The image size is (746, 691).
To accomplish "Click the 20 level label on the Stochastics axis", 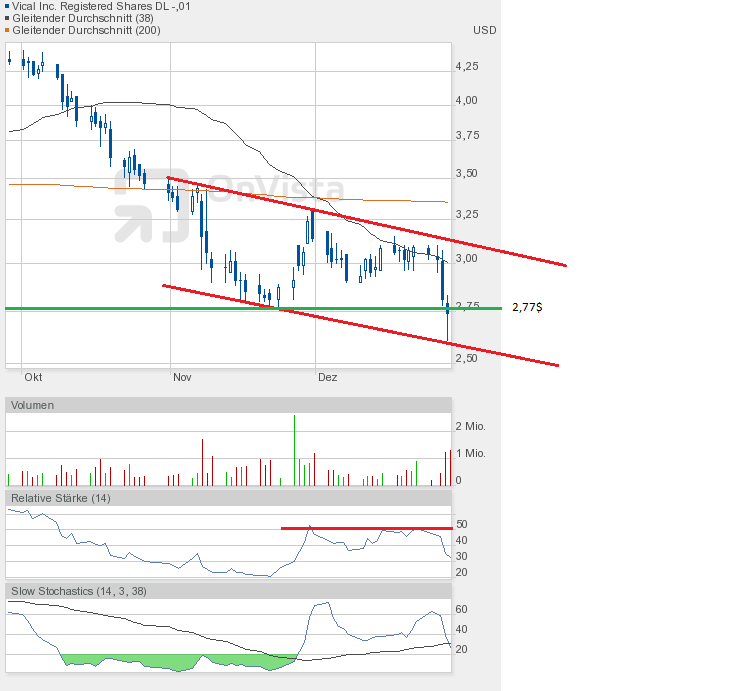I will 461,649.
